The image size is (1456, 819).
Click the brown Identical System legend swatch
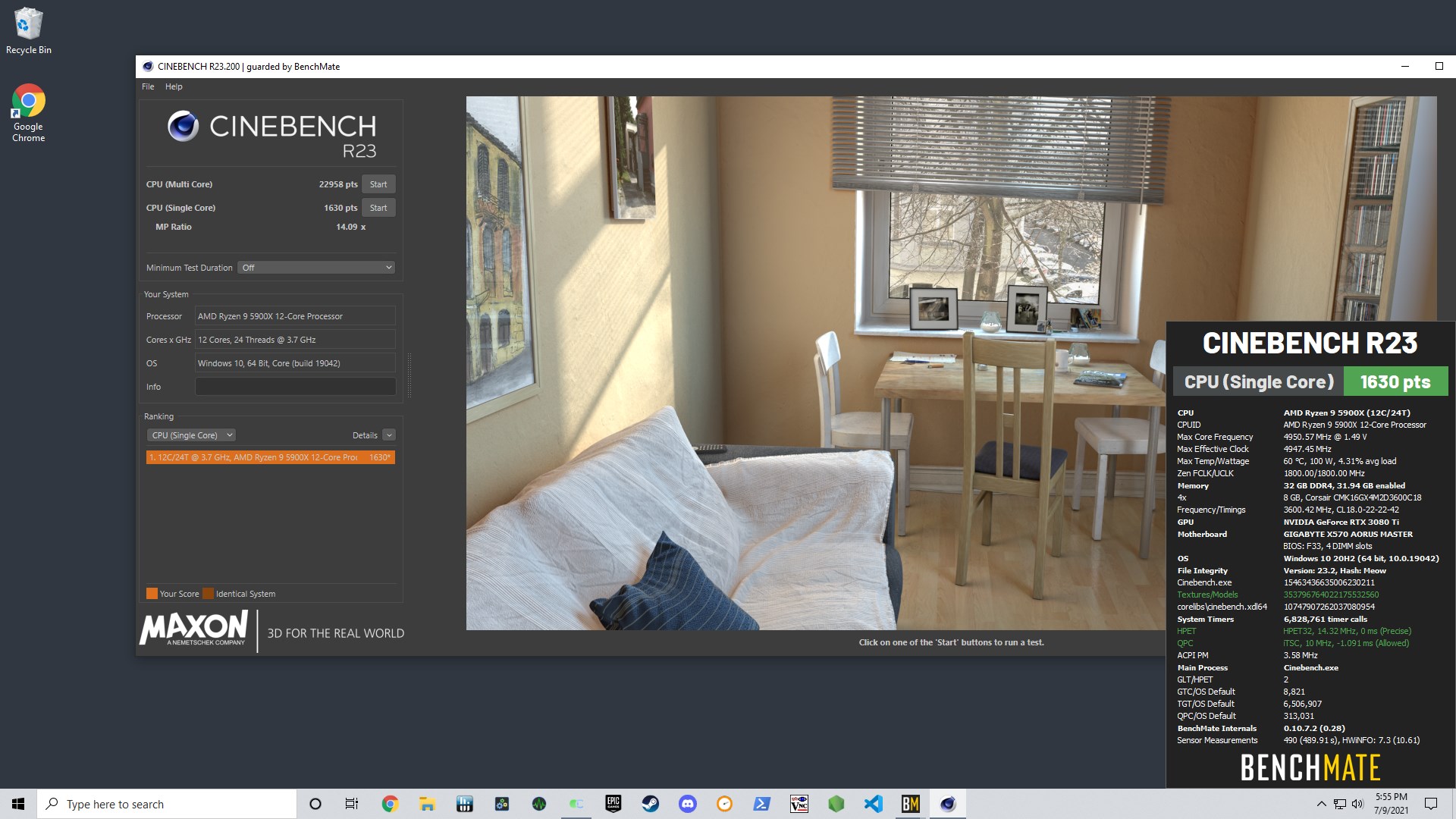pos(208,594)
